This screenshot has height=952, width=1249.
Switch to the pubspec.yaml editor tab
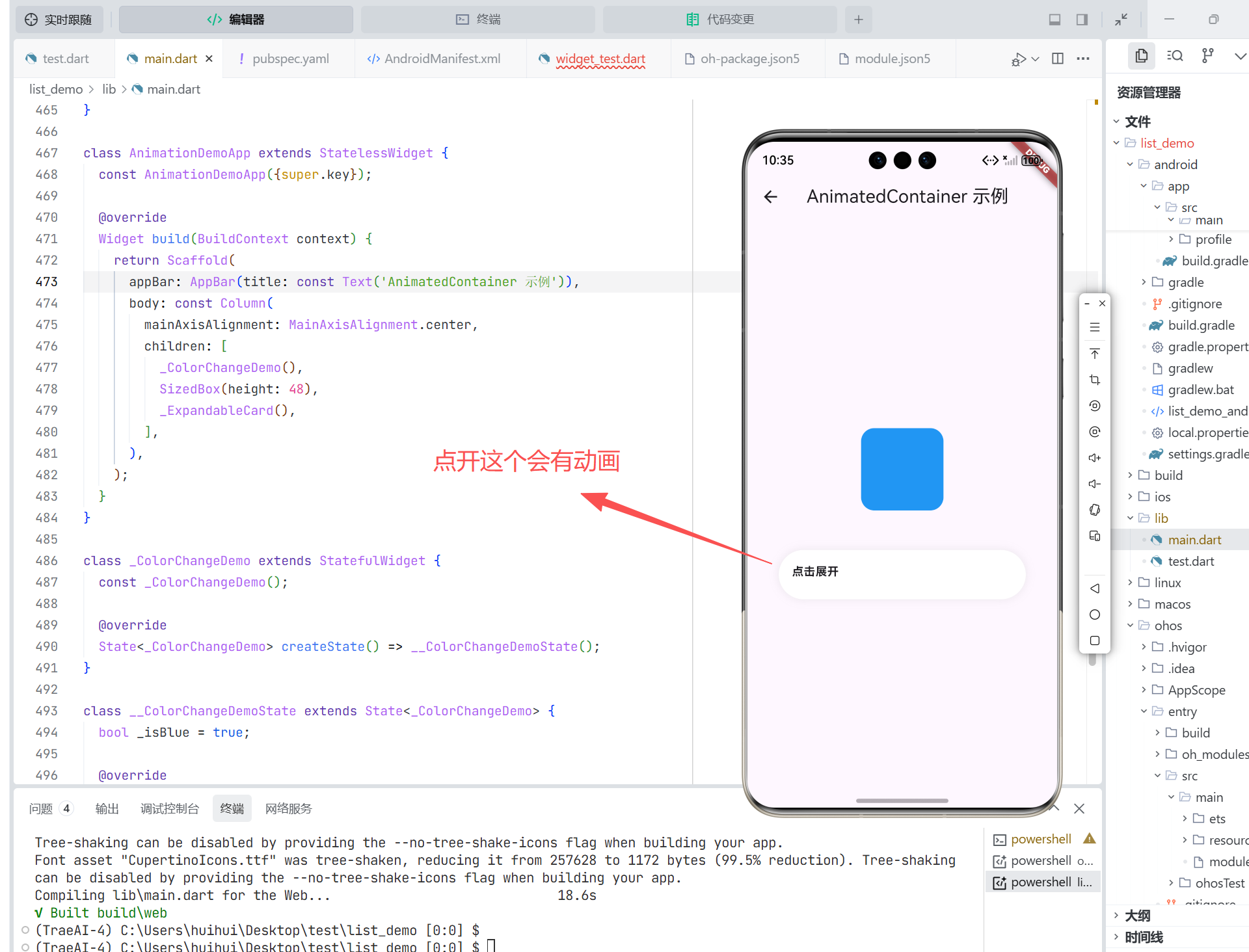tap(290, 59)
